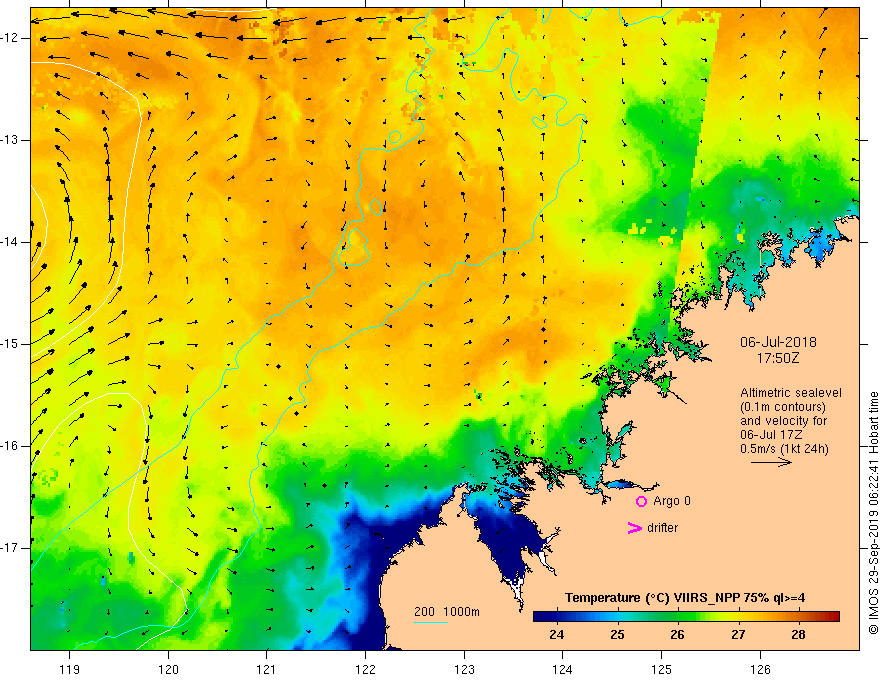Click the colorbar tick label 24
This screenshot has height=680, width=880.
(x=557, y=635)
